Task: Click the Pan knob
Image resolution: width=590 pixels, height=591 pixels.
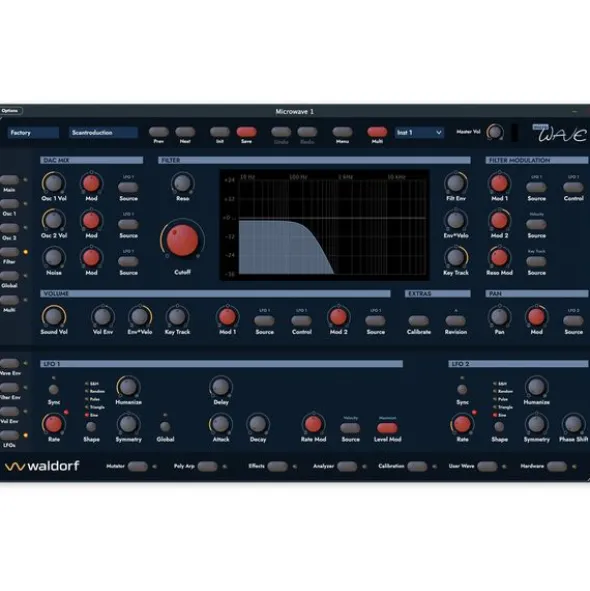Action: pyautogui.click(x=499, y=317)
